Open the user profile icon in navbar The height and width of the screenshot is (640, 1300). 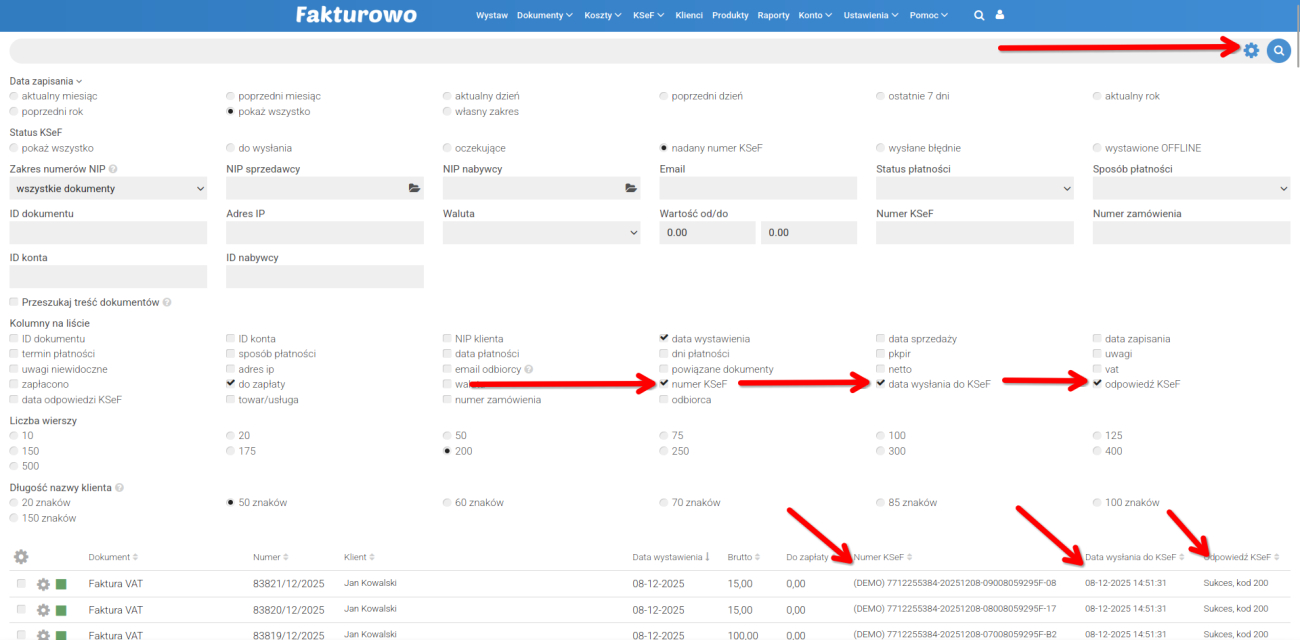pyautogui.click(x=1000, y=15)
